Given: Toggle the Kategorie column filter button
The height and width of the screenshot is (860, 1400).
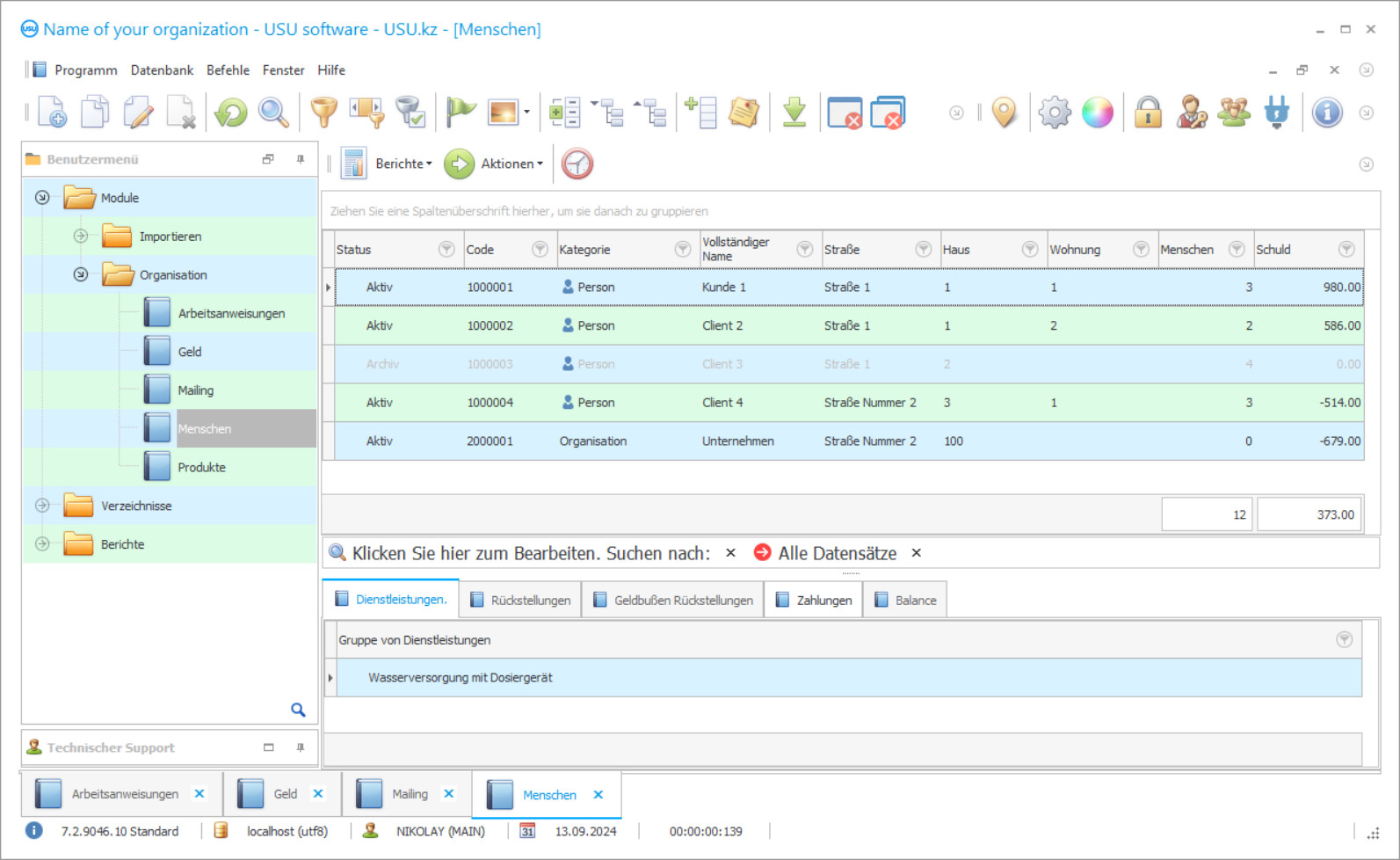Looking at the screenshot, I should click(683, 250).
